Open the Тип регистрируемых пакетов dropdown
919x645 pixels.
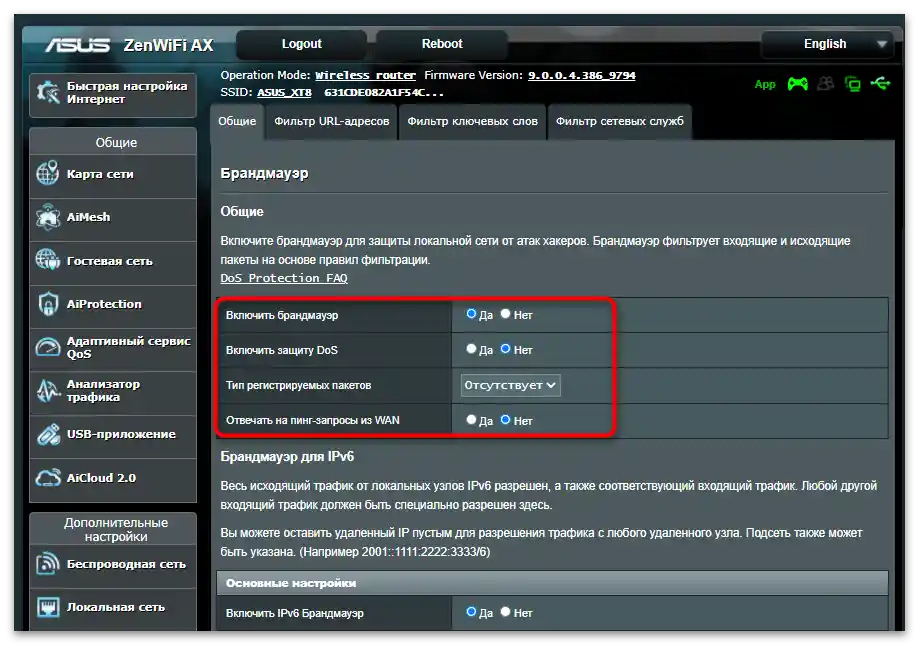click(x=510, y=385)
